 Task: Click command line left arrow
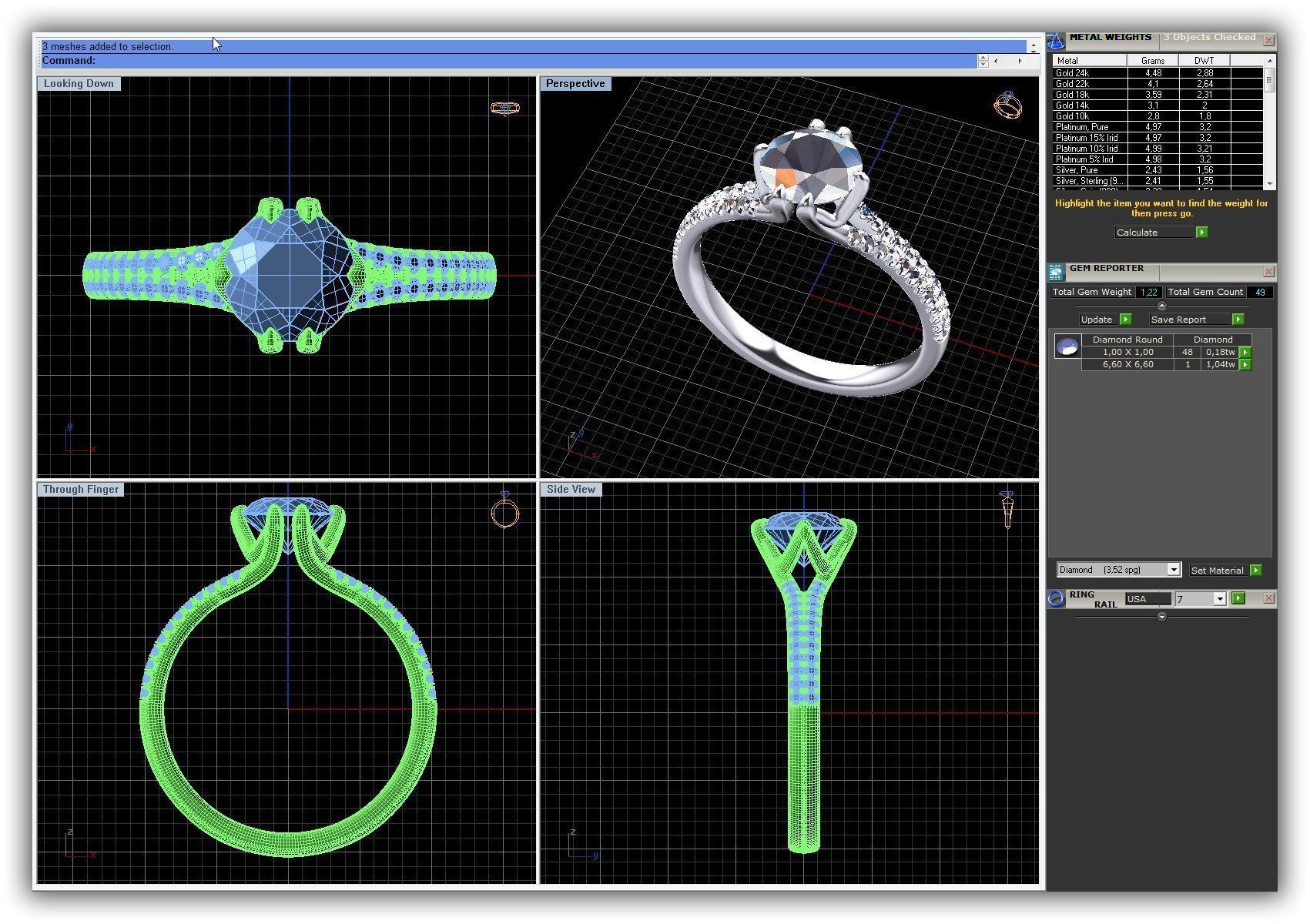[997, 61]
